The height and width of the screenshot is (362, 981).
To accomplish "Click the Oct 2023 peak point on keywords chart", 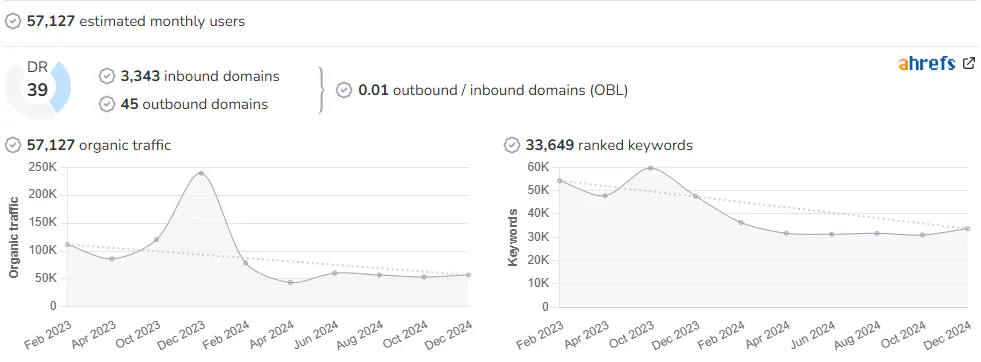I will (x=651, y=168).
